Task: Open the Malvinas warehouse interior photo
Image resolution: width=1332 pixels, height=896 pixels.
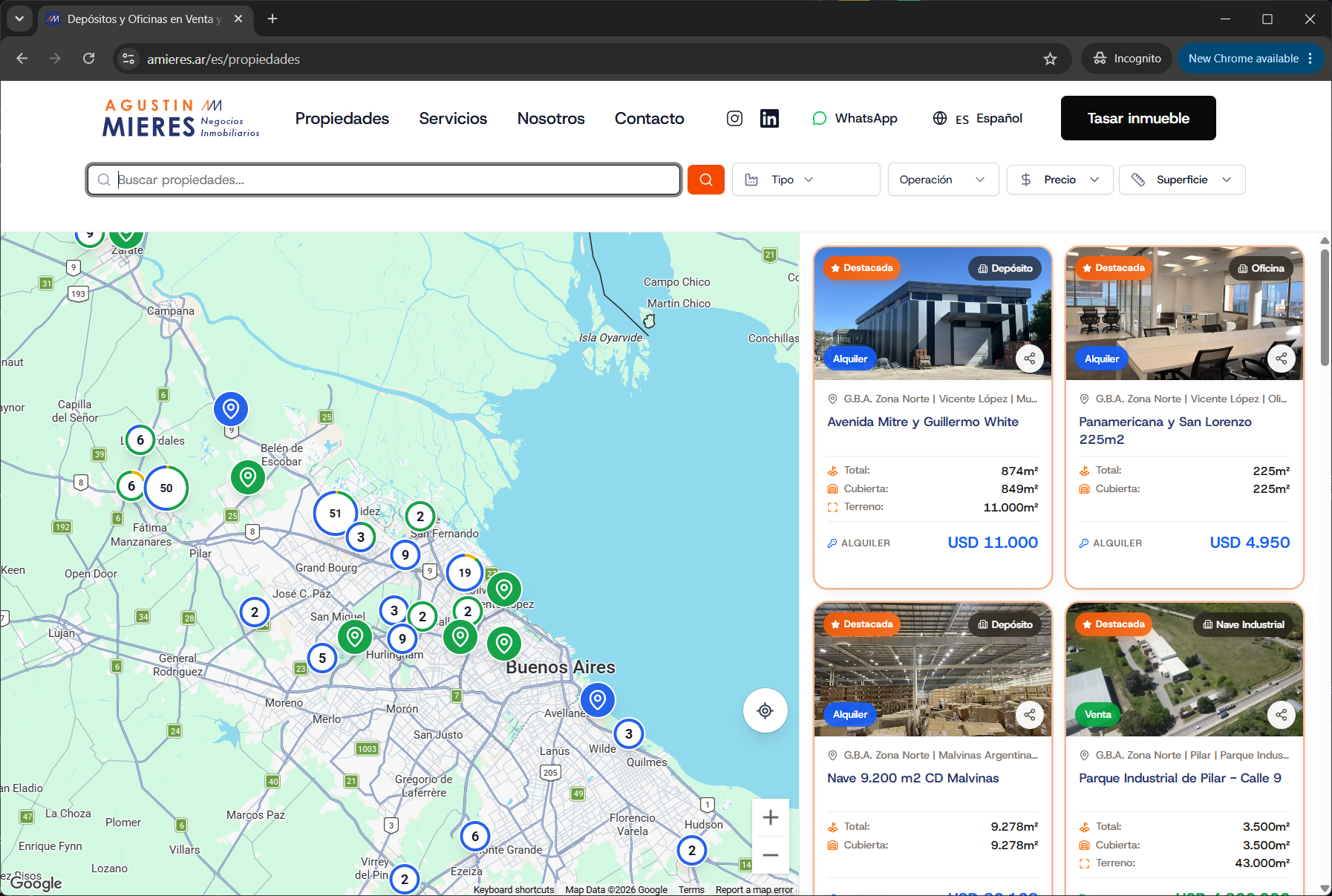Action: (933, 670)
